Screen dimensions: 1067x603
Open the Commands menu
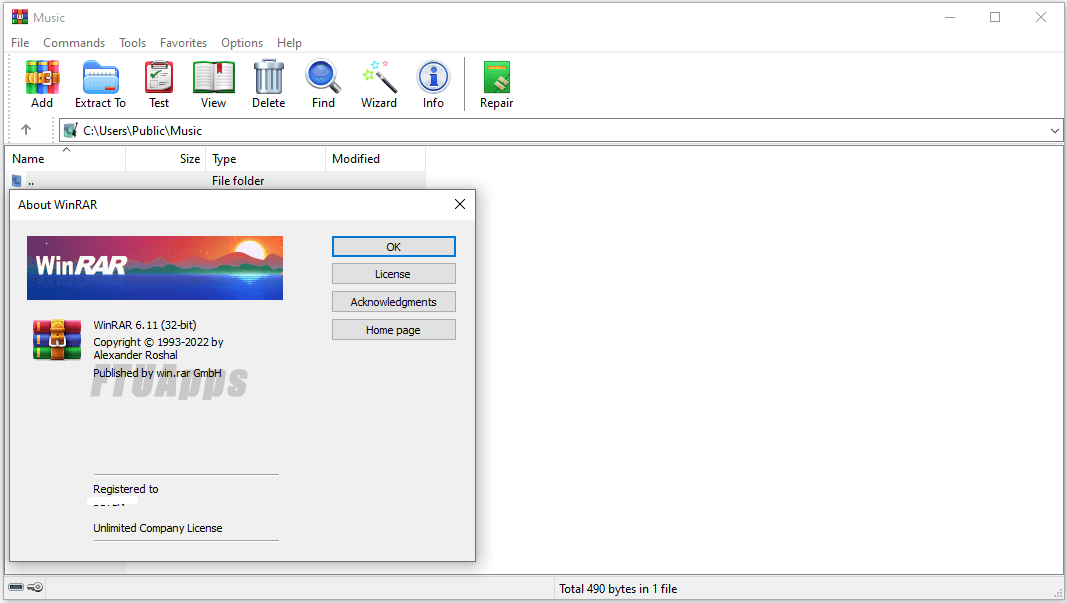coord(73,43)
